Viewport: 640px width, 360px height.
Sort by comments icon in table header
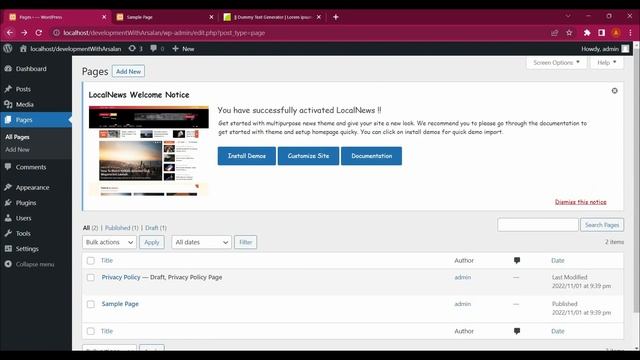coord(517,260)
